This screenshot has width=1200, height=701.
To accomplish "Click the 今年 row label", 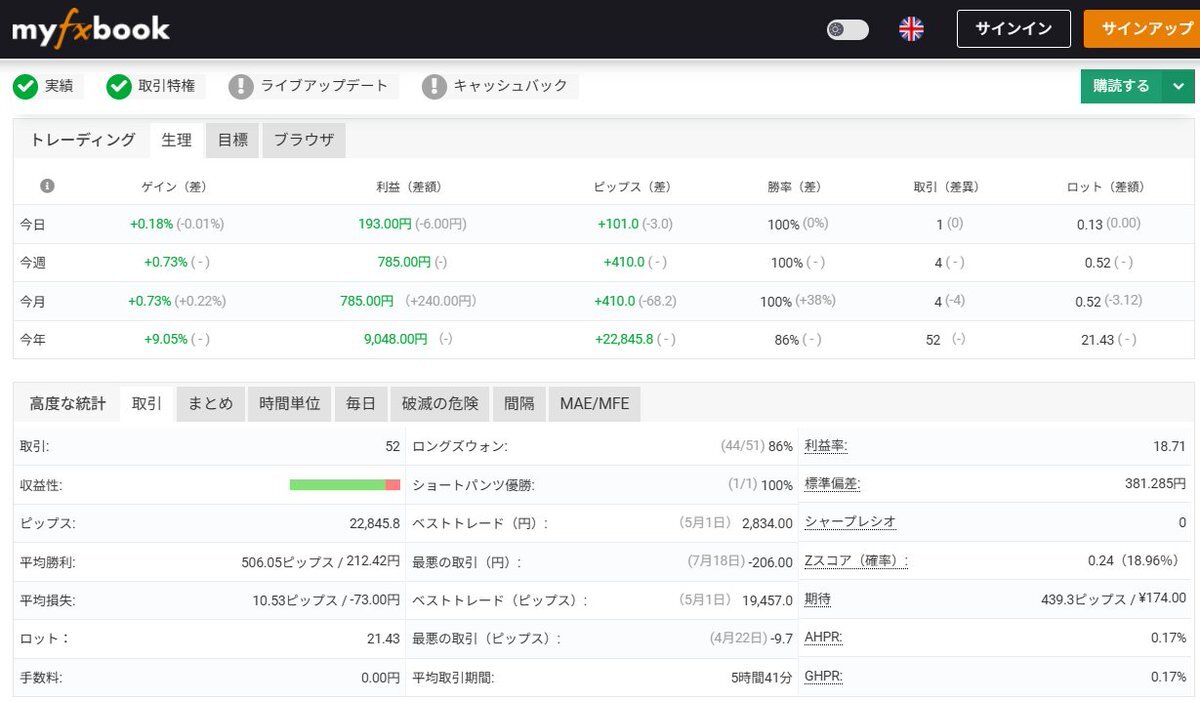I will (33, 340).
